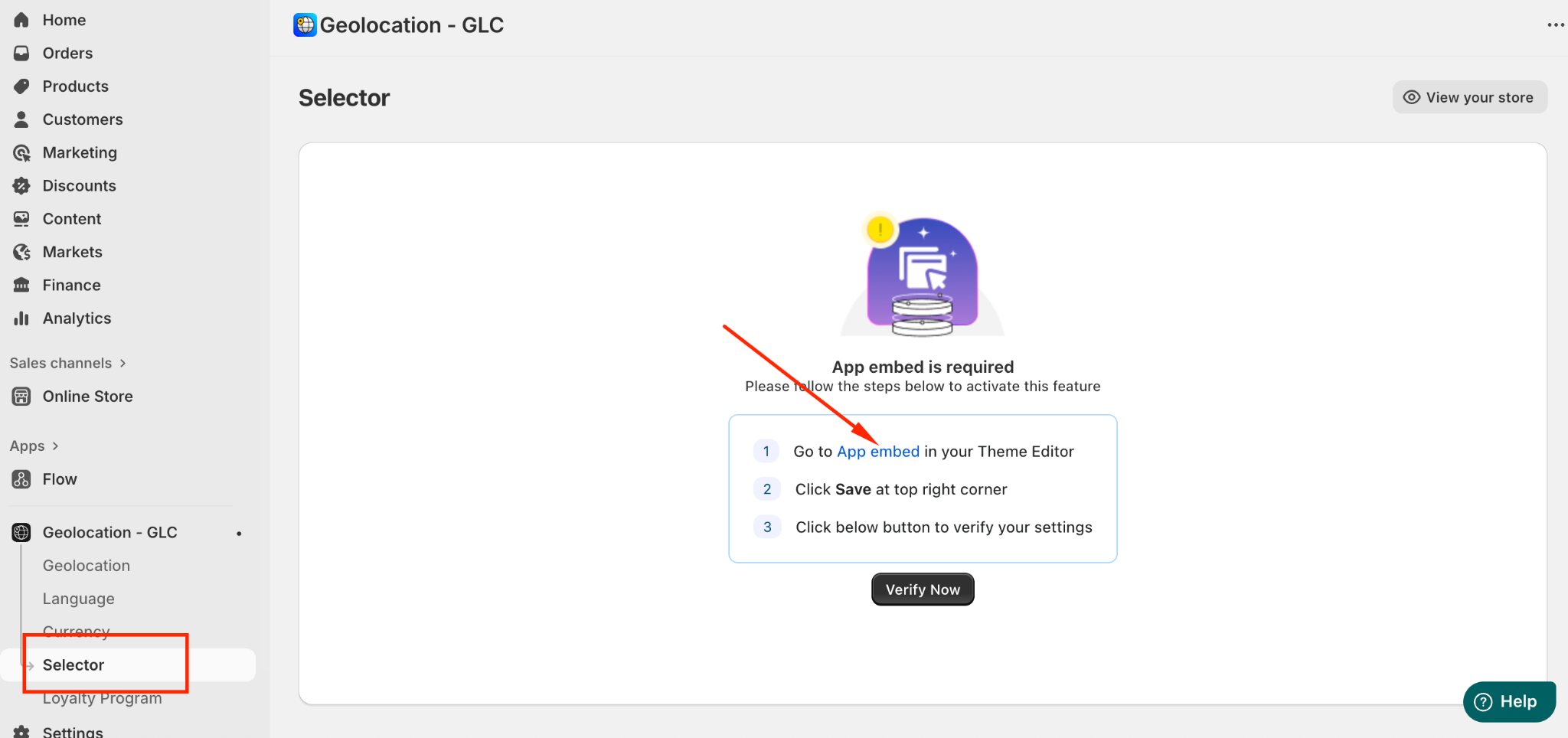Click View your store button
The height and width of the screenshot is (738, 1568).
[x=1469, y=97]
